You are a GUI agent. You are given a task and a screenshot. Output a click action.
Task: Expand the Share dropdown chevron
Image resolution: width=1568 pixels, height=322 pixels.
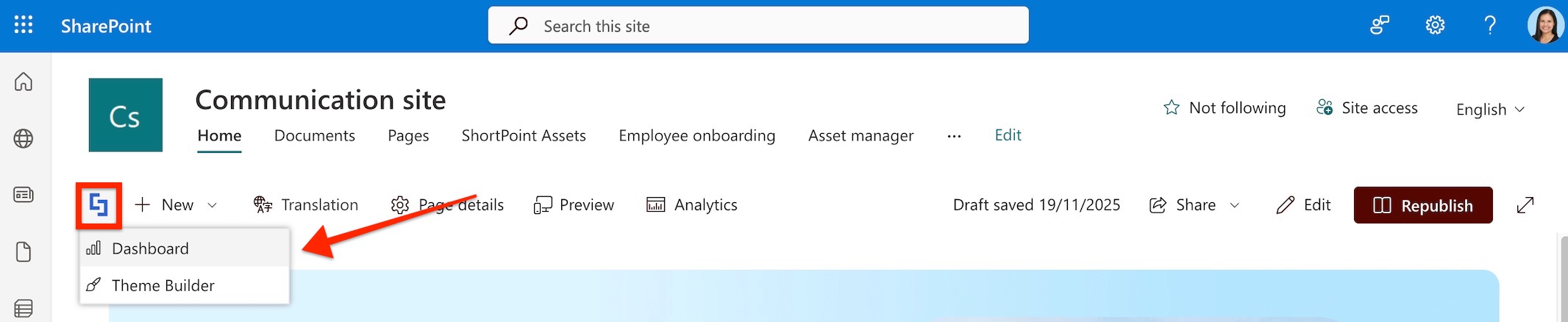tap(1235, 206)
